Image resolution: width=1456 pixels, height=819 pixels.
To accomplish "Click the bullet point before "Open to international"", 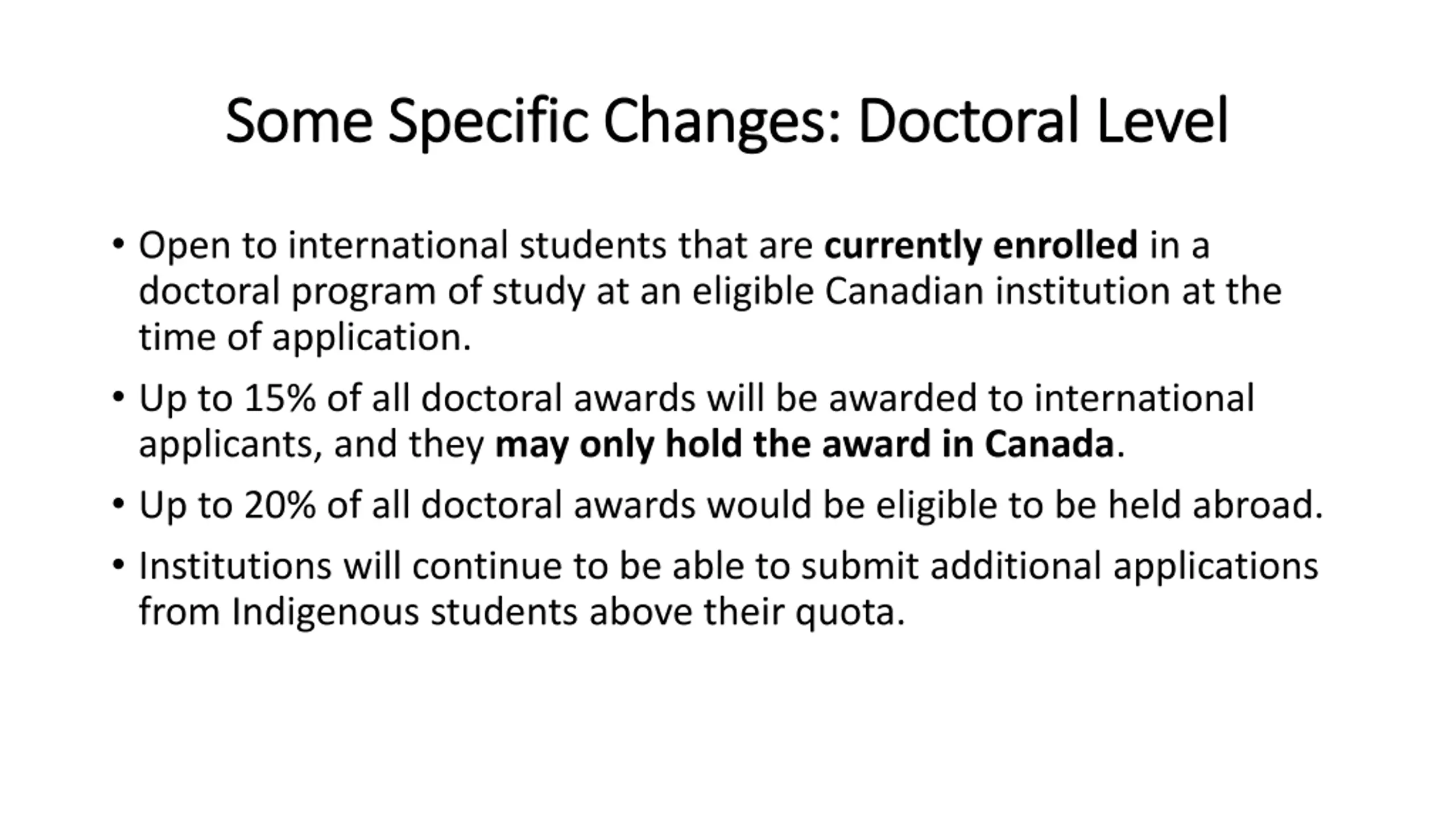I will 118,245.
